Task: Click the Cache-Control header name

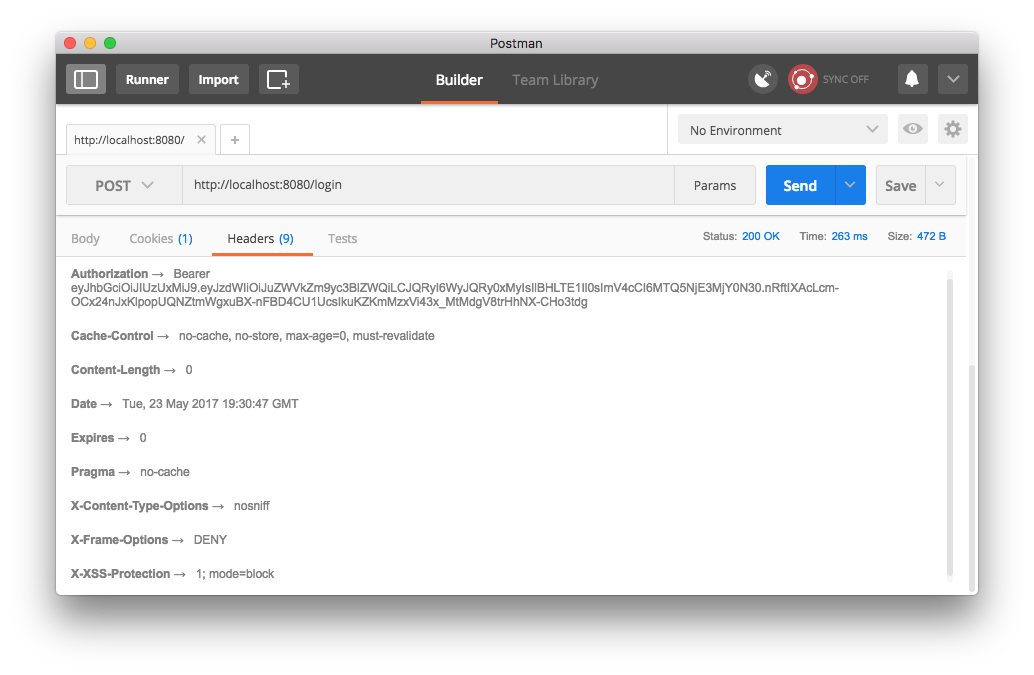Action: click(x=112, y=336)
